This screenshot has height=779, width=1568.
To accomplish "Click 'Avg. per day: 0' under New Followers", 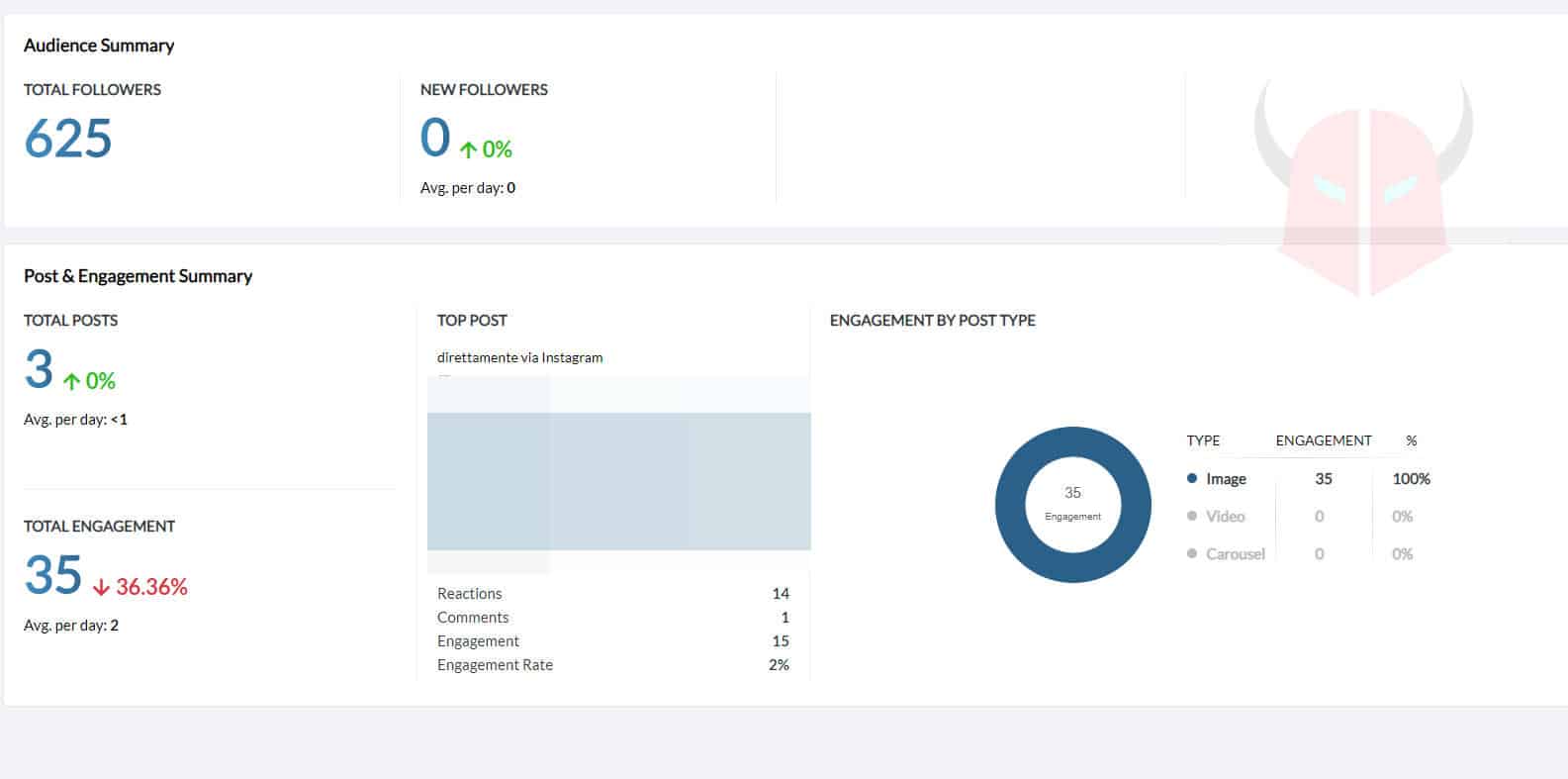I will tap(468, 188).
